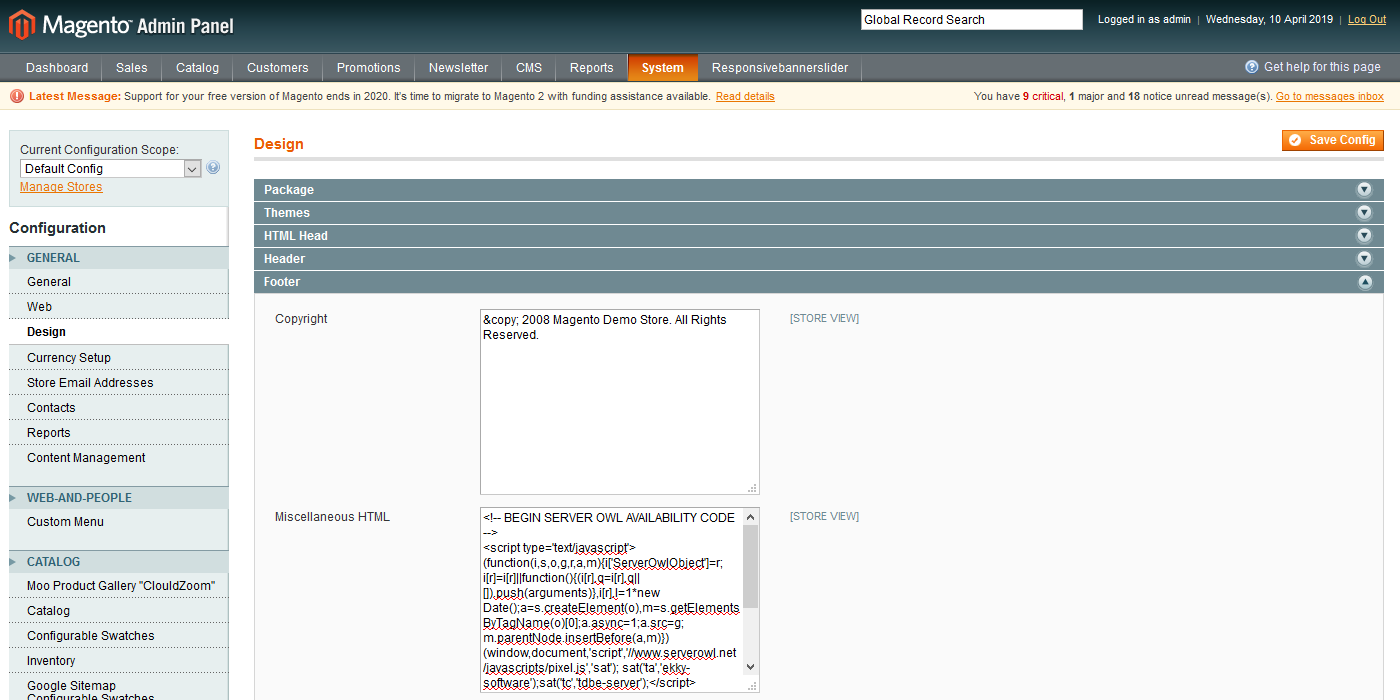Click the Global Record Search field
1400x700 pixels.
(970, 19)
